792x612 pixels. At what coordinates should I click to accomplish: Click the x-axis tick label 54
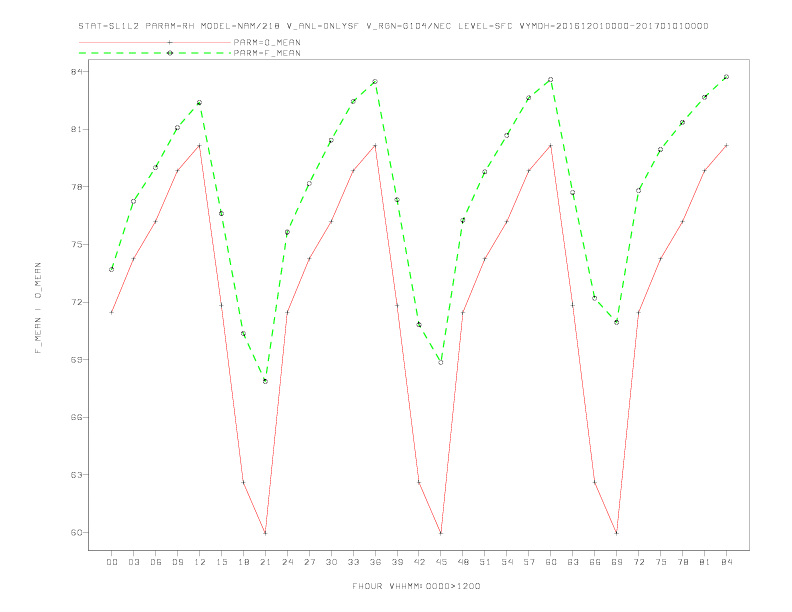(x=507, y=562)
